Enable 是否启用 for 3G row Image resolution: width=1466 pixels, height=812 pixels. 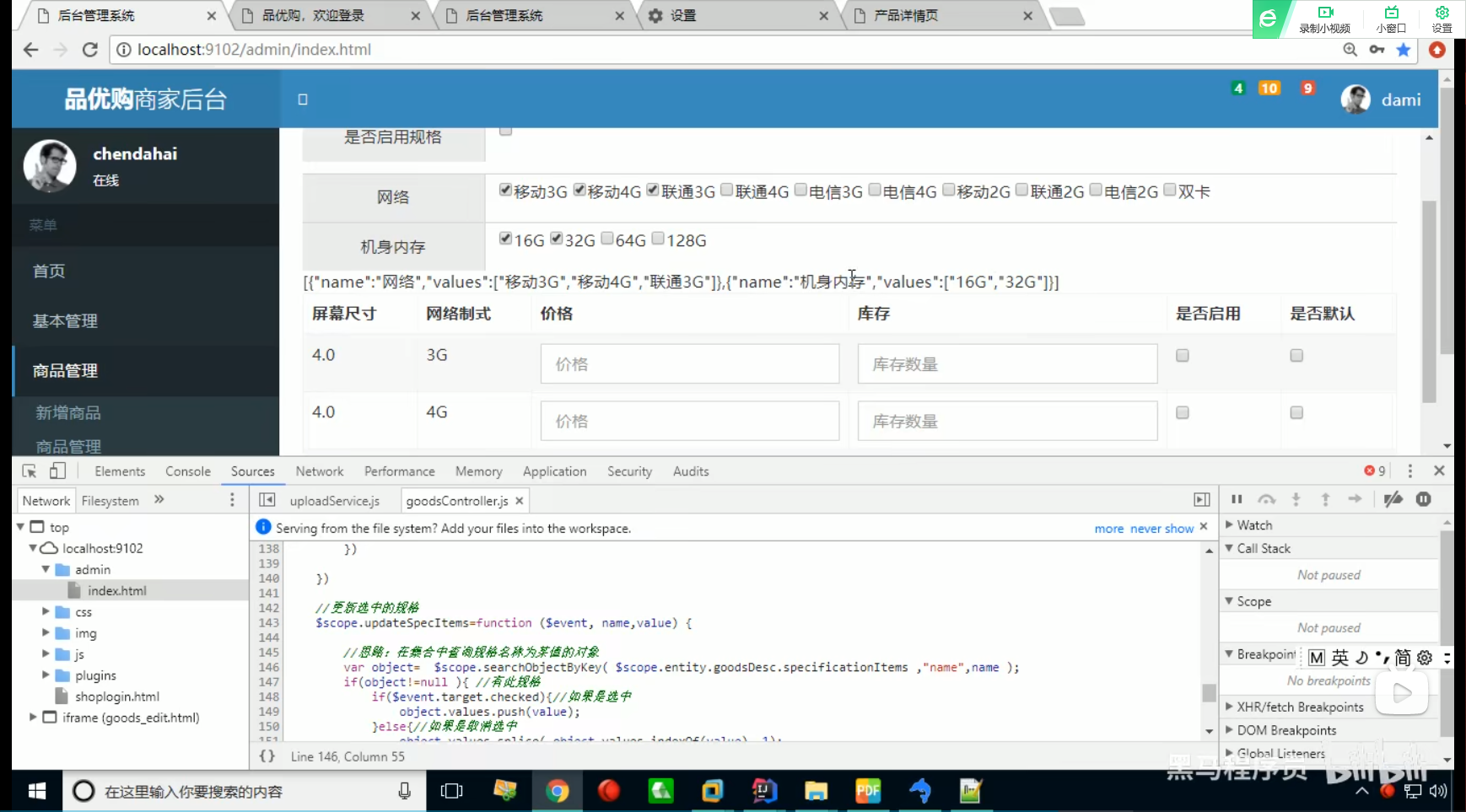(1183, 356)
